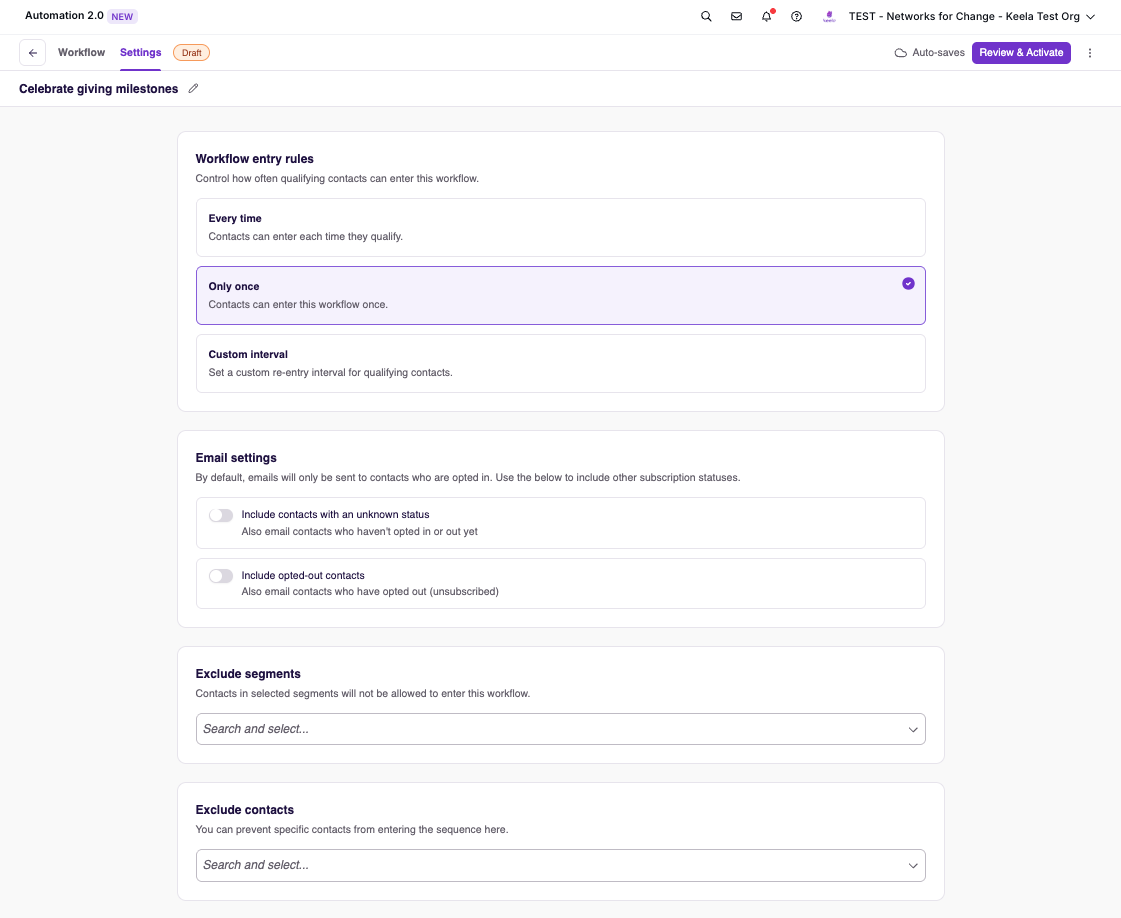The image size is (1121, 918).
Task: Select the Only once entry rule
Action: [x=560, y=295]
